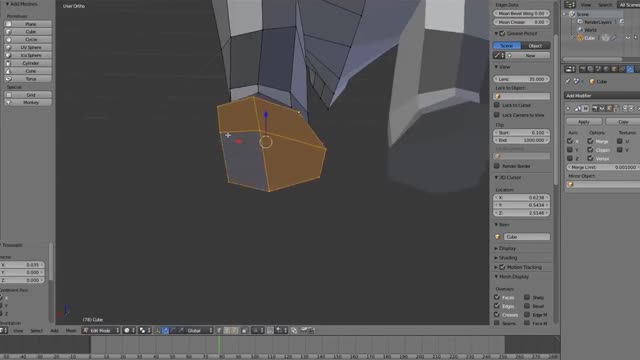Enable Lock Camera to View checkbox
Image resolution: width=640 pixels, height=360 pixels.
point(497,115)
